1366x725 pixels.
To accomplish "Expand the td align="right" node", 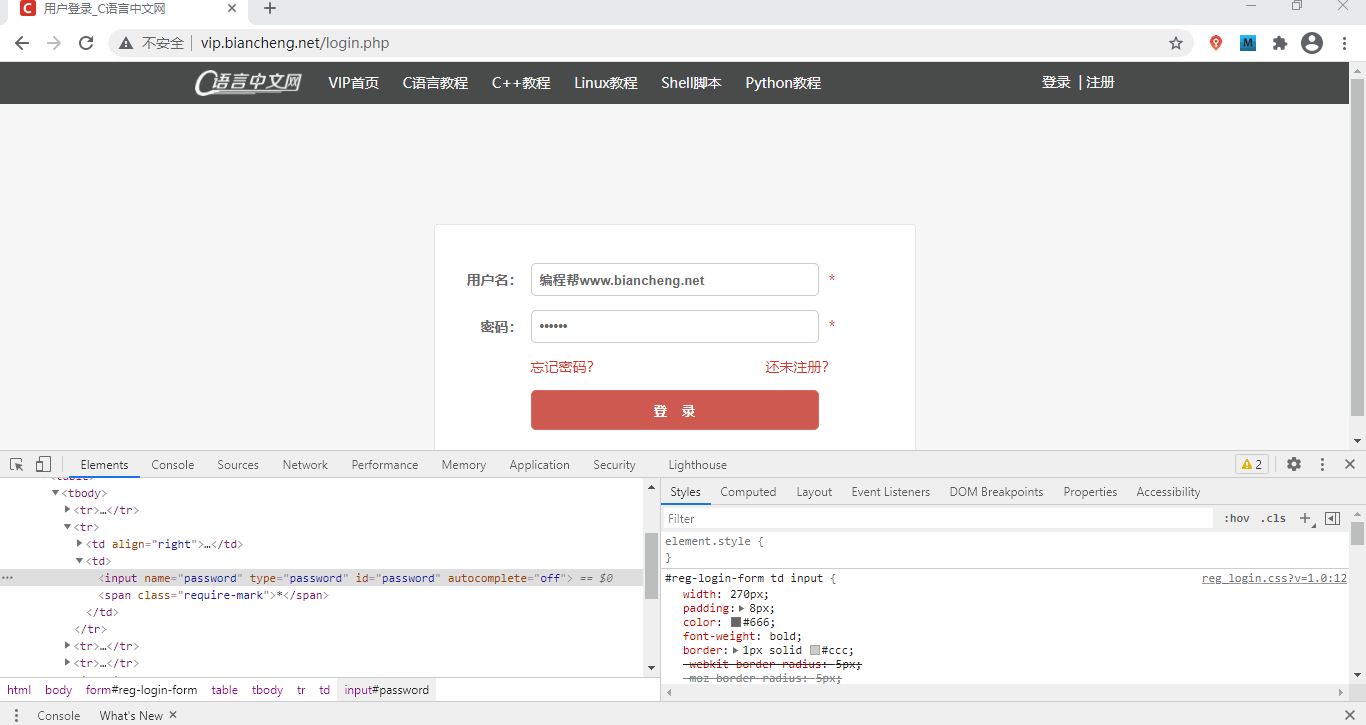I will (x=80, y=544).
